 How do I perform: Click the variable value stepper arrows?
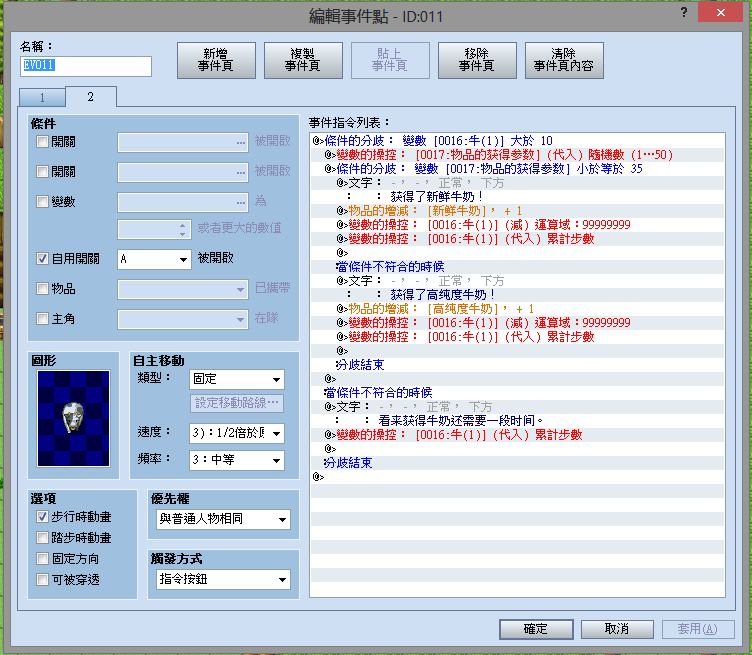182,230
